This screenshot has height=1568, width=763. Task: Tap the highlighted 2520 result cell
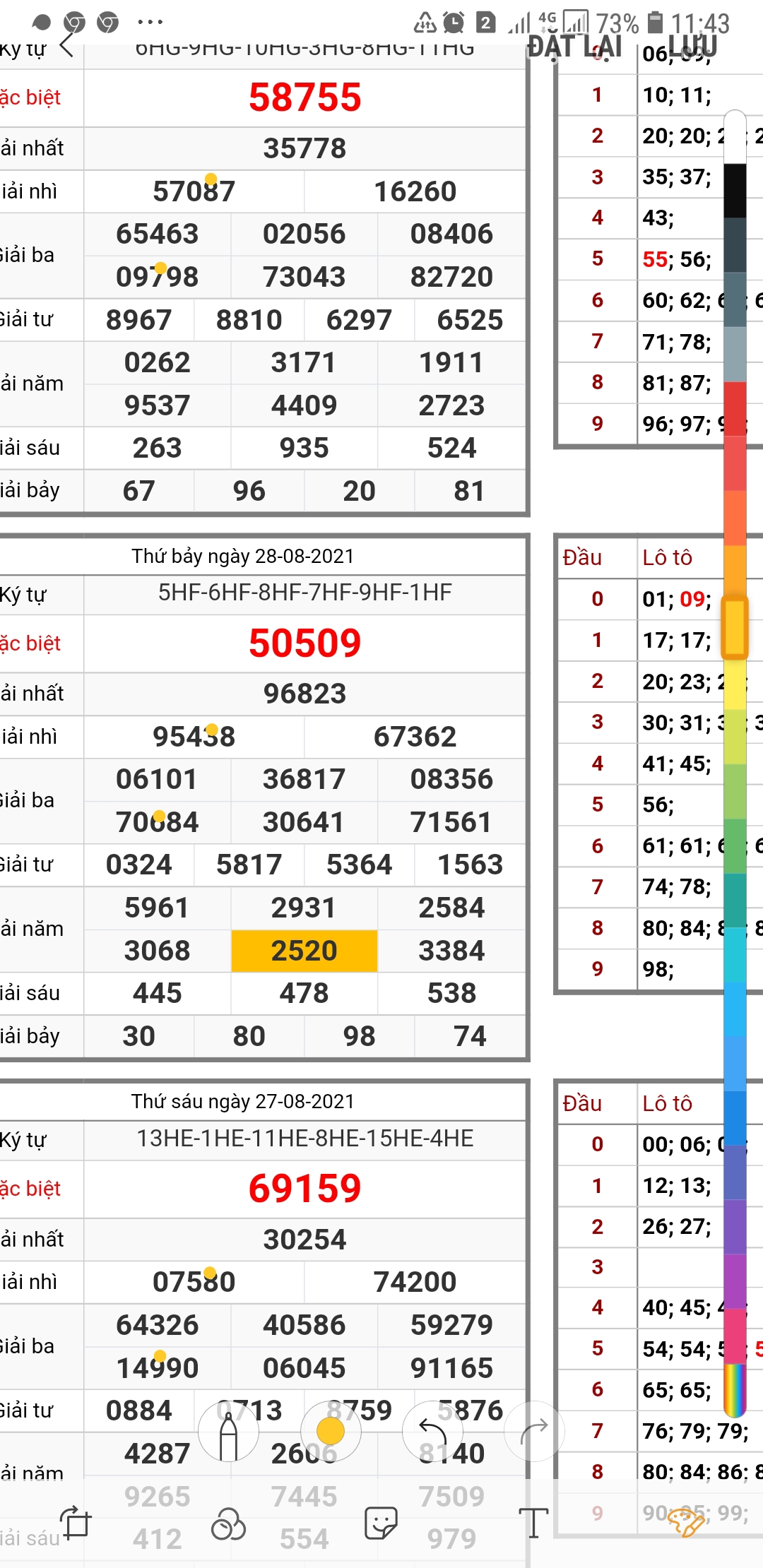(304, 951)
